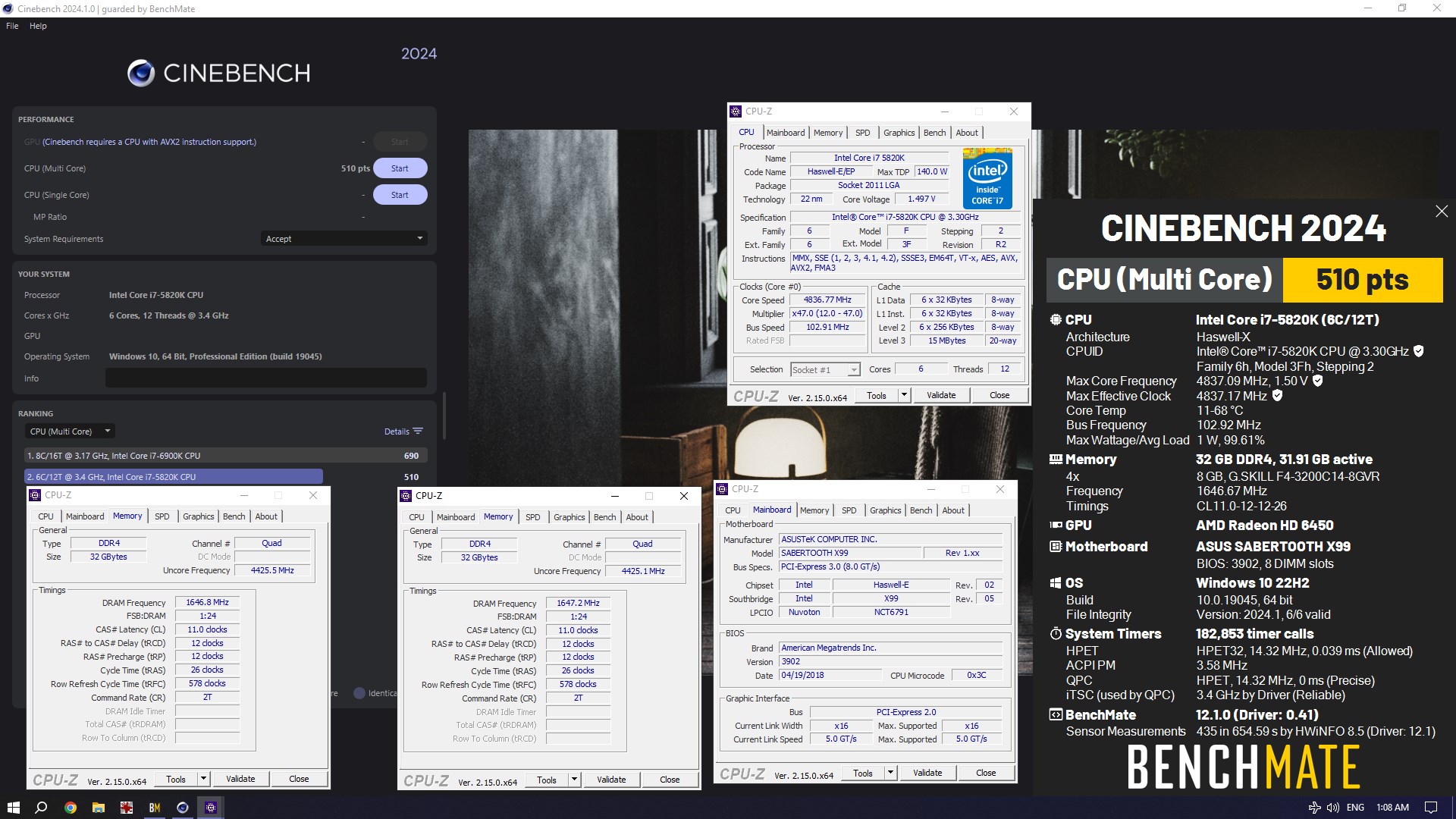This screenshot has height=819, width=1456.
Task: Start the CPU (Multi Core) benchmark
Action: click(400, 168)
